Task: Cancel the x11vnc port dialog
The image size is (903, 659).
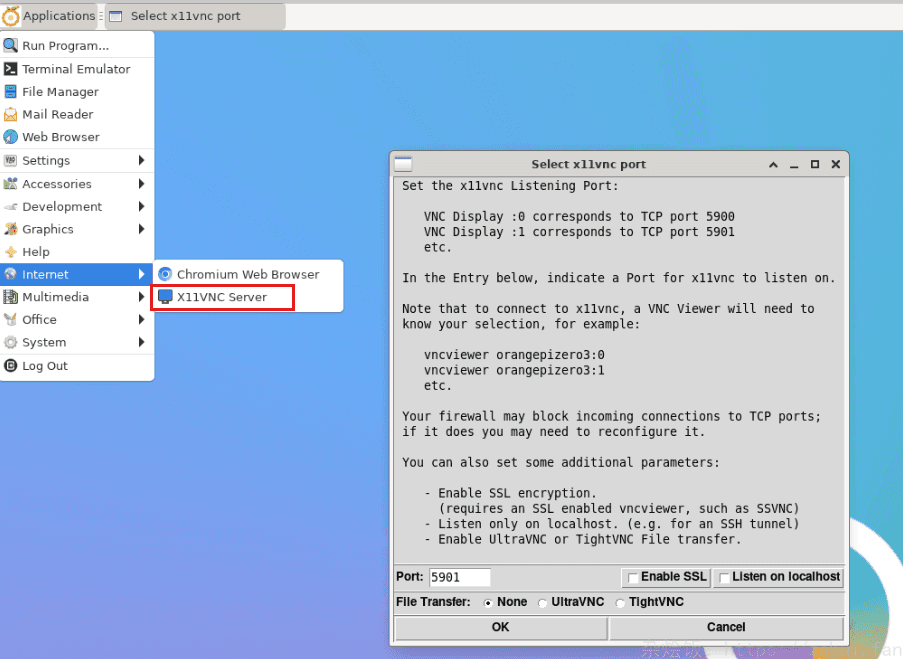Action: 726,627
